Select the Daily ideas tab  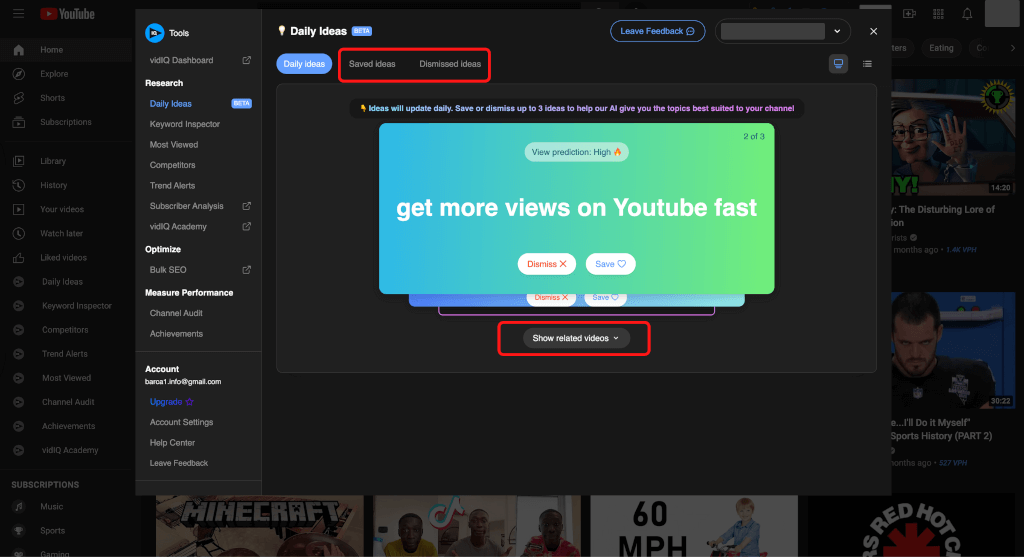pos(304,64)
